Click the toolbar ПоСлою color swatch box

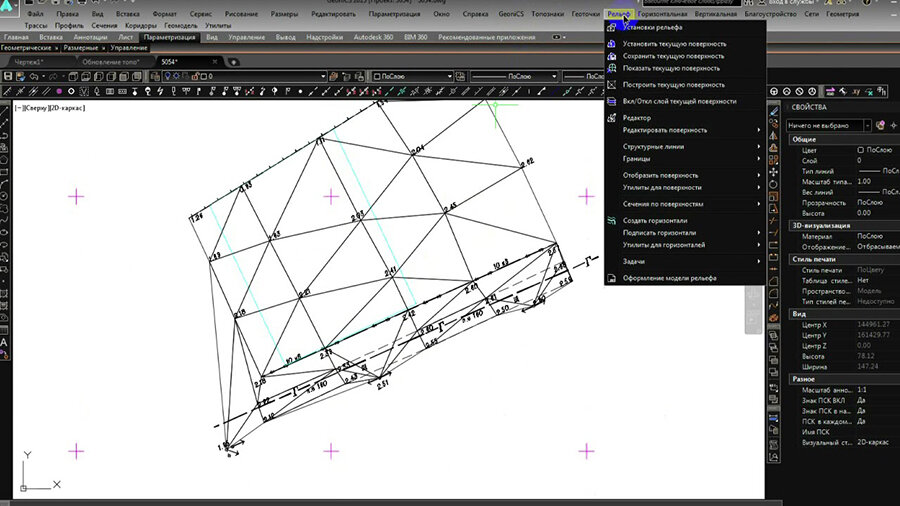pos(377,76)
